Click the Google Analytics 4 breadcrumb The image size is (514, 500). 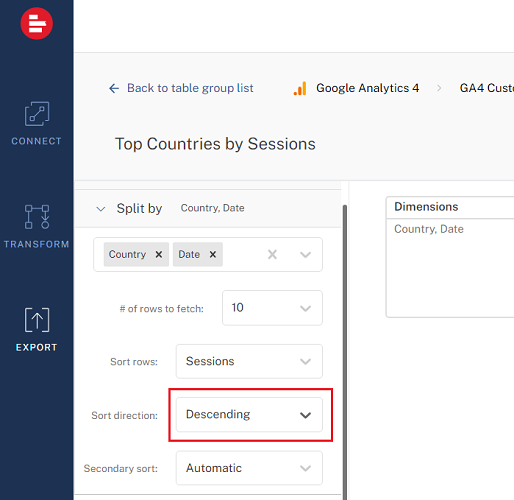pyautogui.click(x=367, y=88)
